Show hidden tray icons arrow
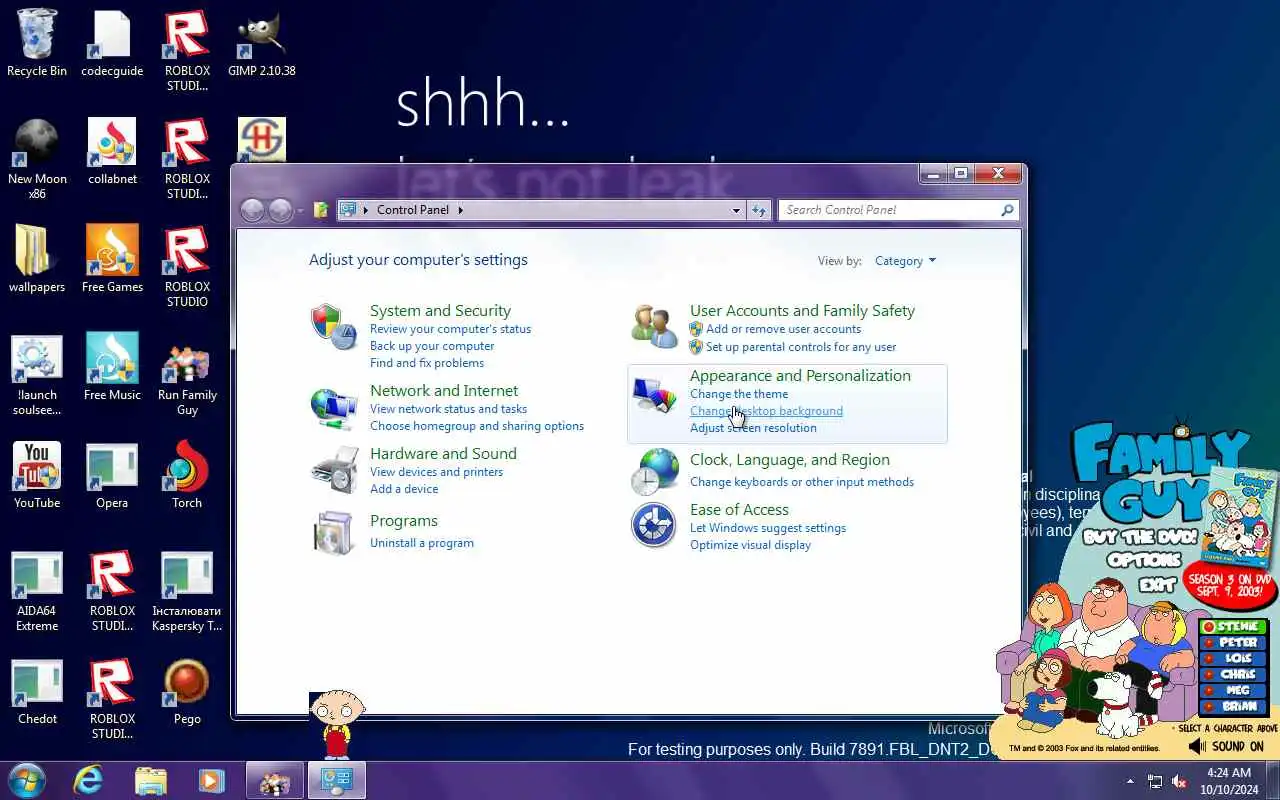 [1131, 781]
